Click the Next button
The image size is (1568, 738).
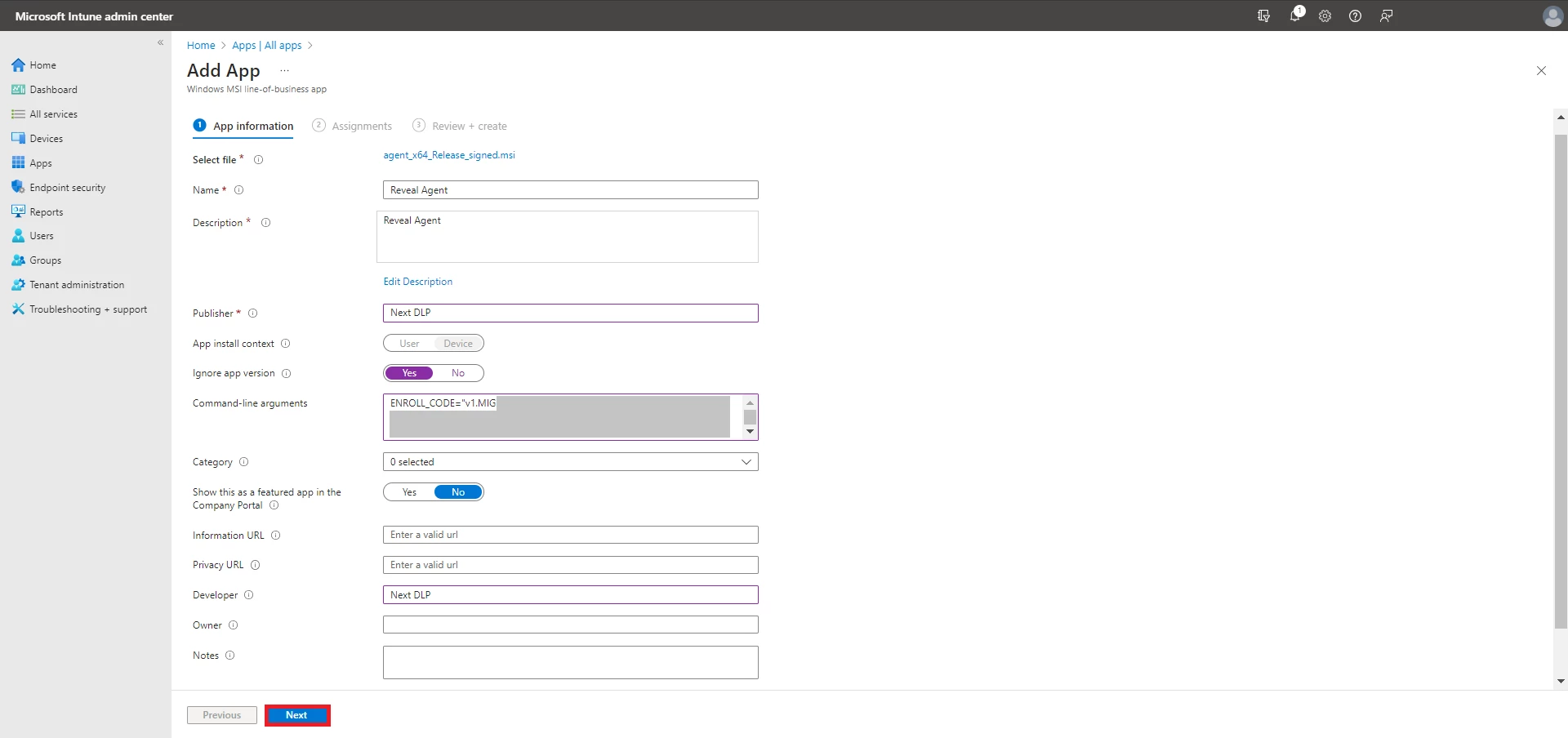click(x=297, y=715)
